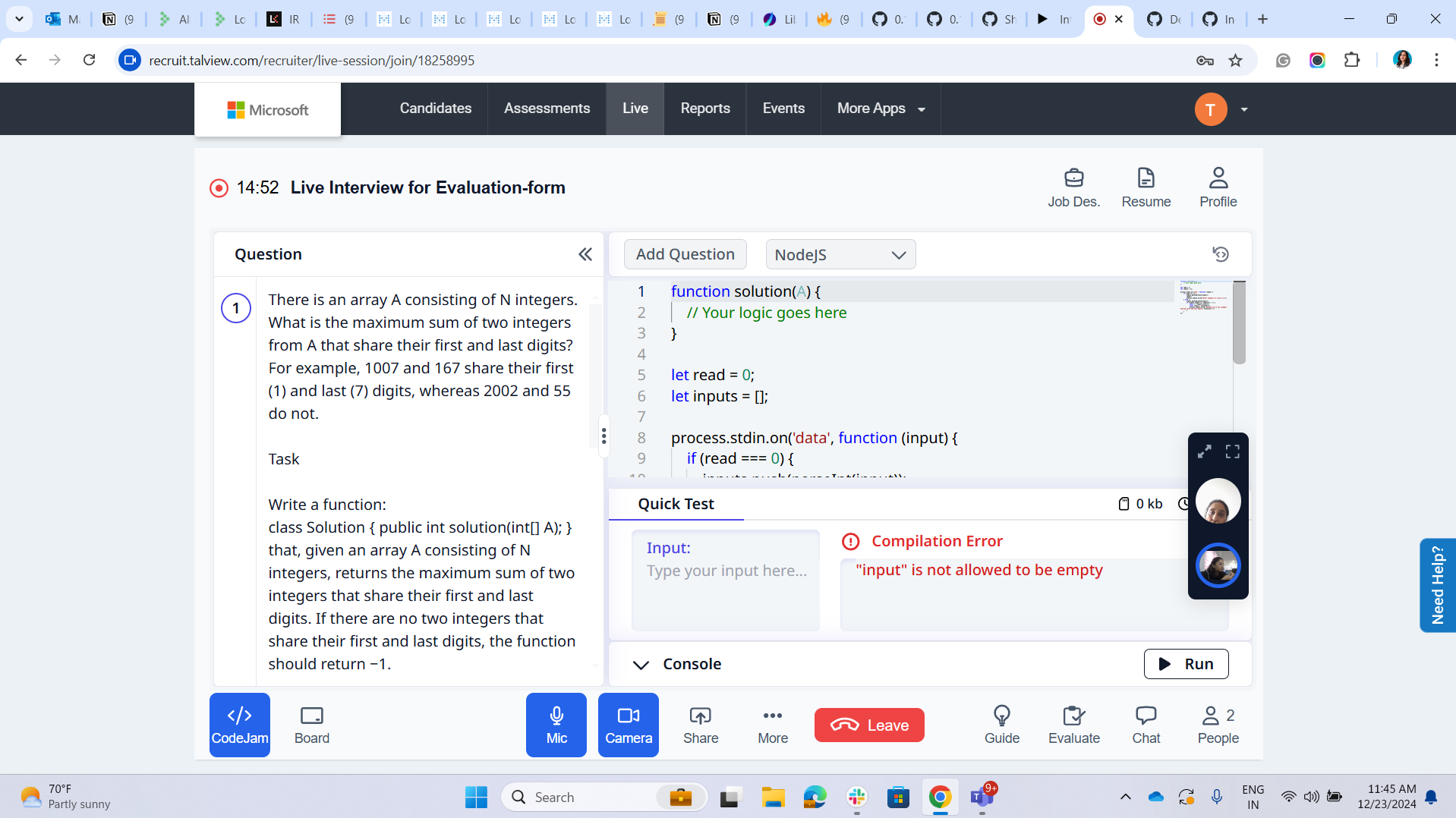
Task: Click the three-dot panel divider handle
Action: pyautogui.click(x=604, y=436)
